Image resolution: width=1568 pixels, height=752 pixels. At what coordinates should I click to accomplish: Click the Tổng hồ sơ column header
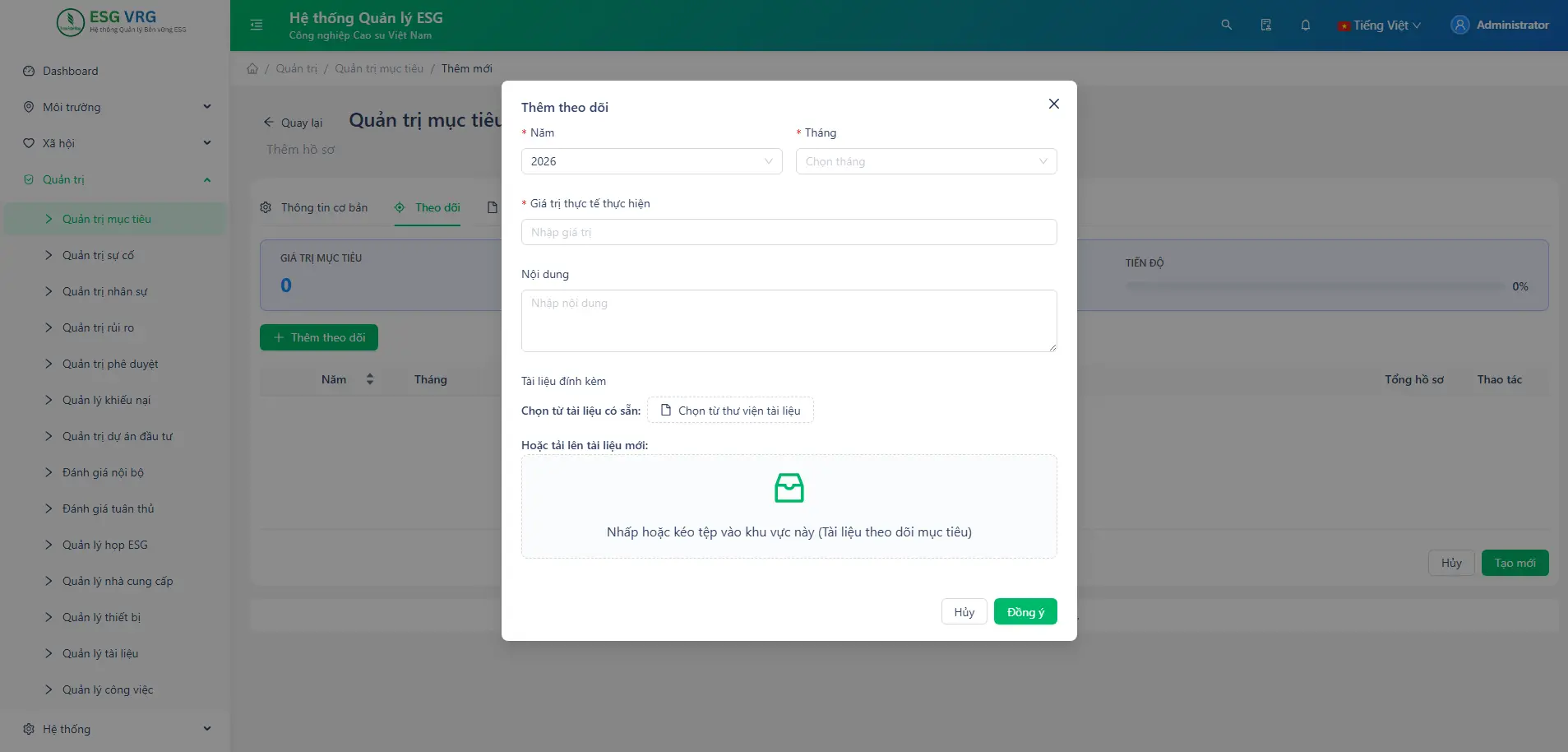tap(1413, 379)
